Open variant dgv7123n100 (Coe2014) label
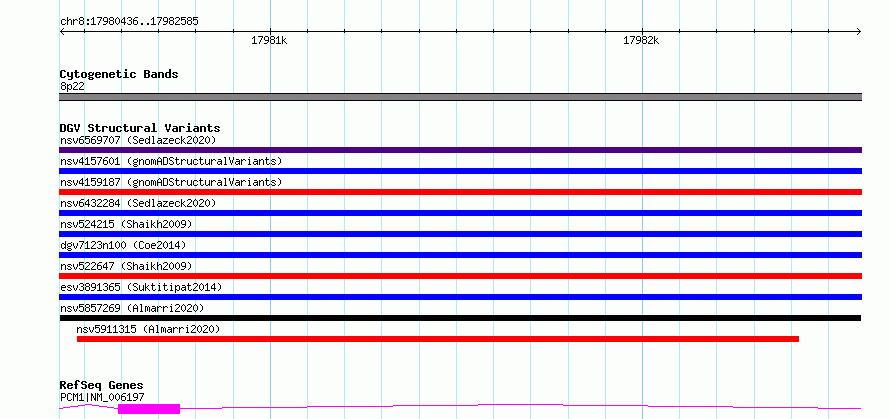Screen dimensions: 890x419 click(123, 245)
